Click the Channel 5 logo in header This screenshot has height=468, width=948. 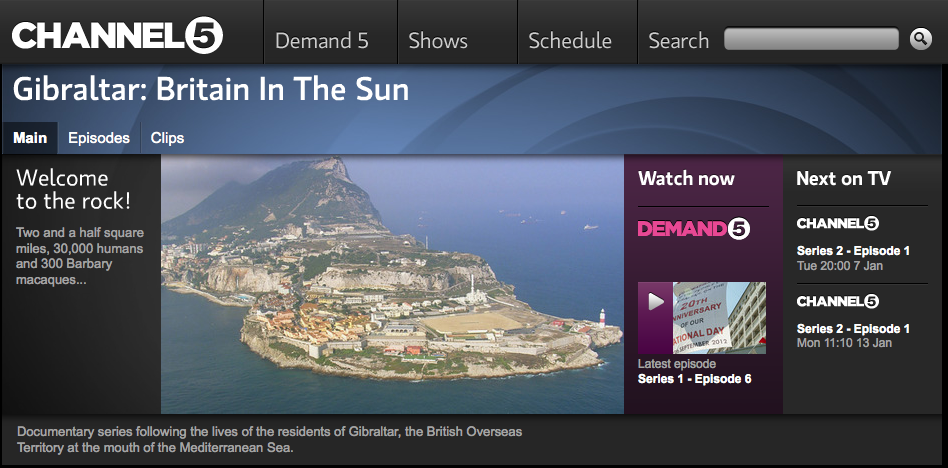pos(117,35)
